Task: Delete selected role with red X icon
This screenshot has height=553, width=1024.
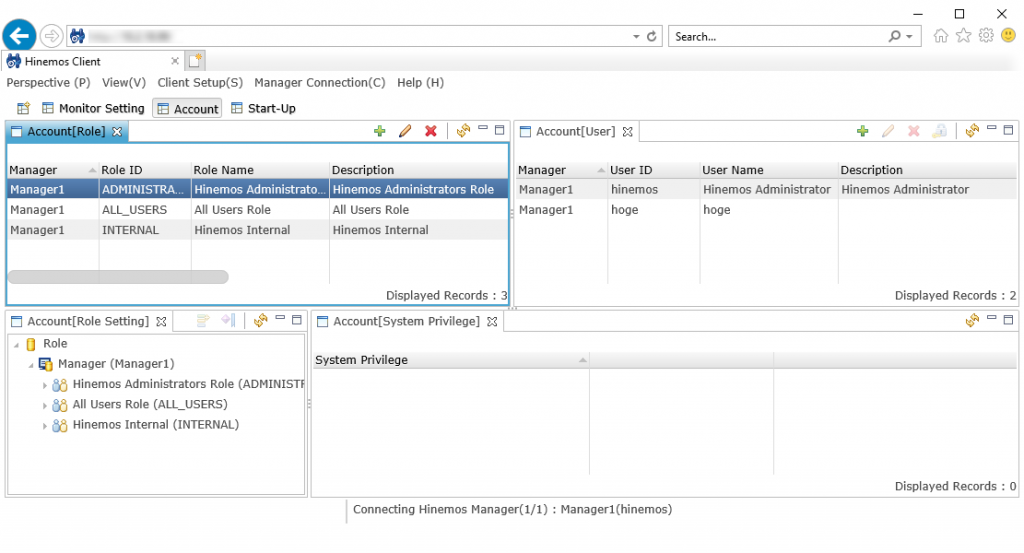Action: click(x=430, y=131)
